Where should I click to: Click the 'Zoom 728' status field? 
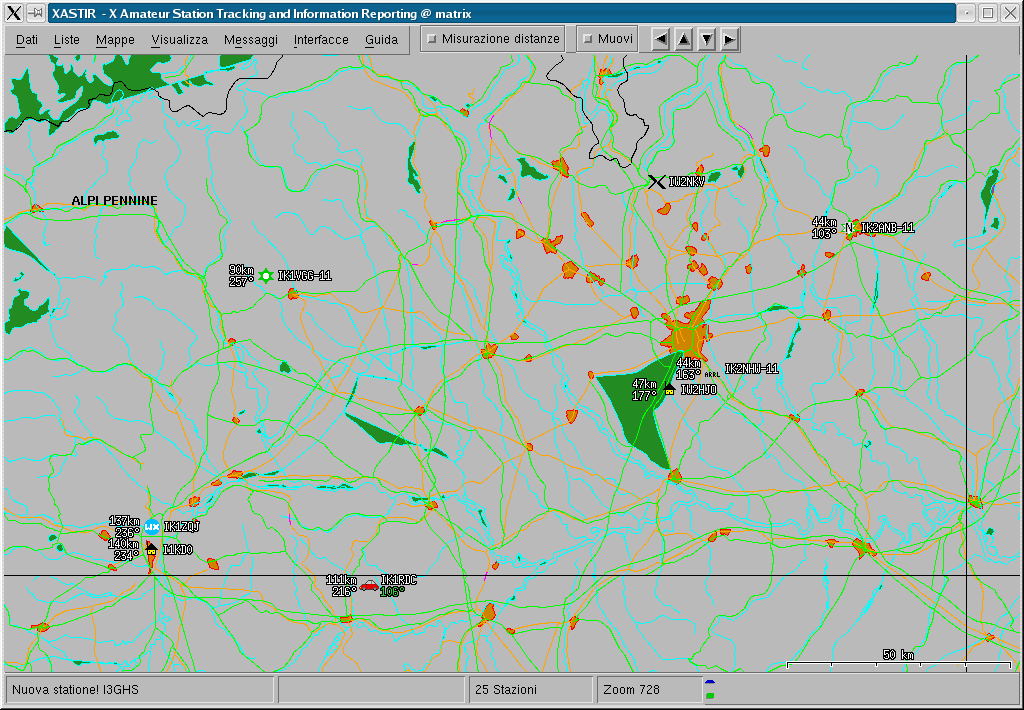pyautogui.click(x=648, y=690)
